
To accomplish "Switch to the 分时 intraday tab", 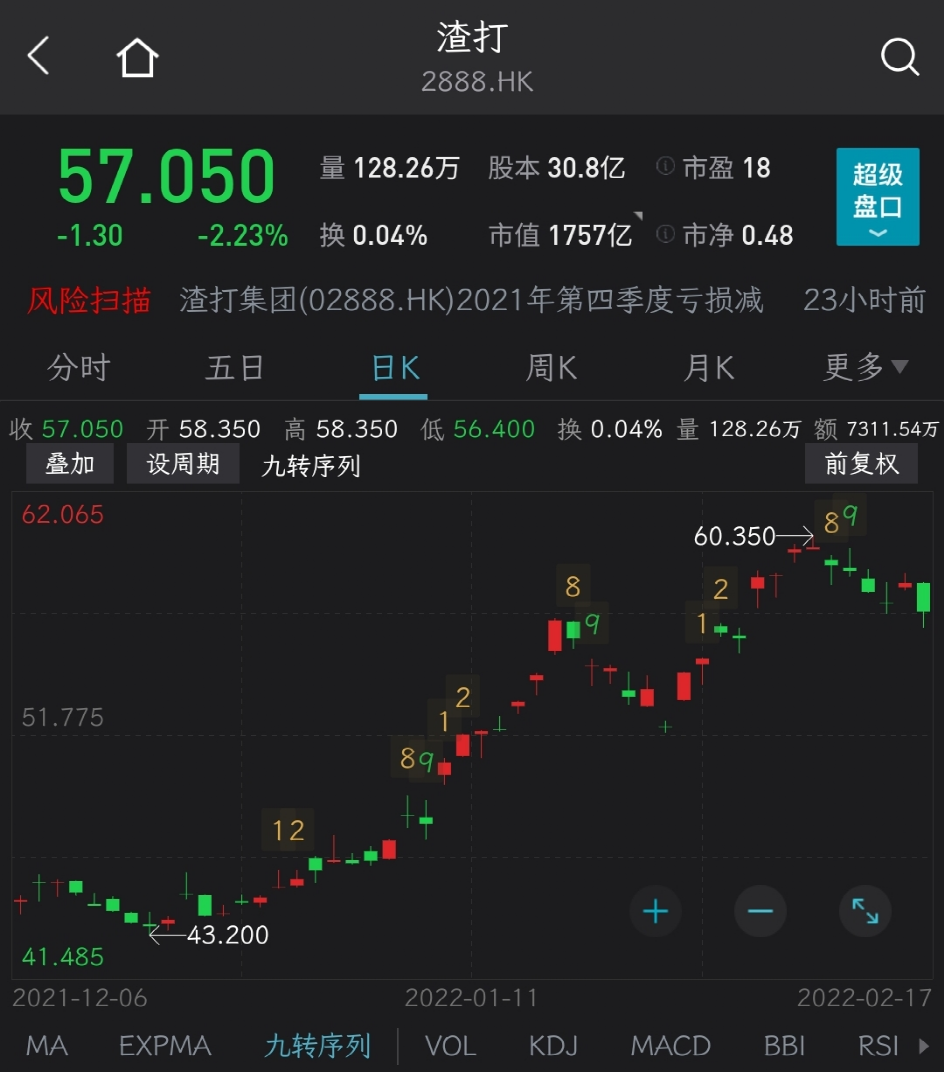I will (x=76, y=368).
